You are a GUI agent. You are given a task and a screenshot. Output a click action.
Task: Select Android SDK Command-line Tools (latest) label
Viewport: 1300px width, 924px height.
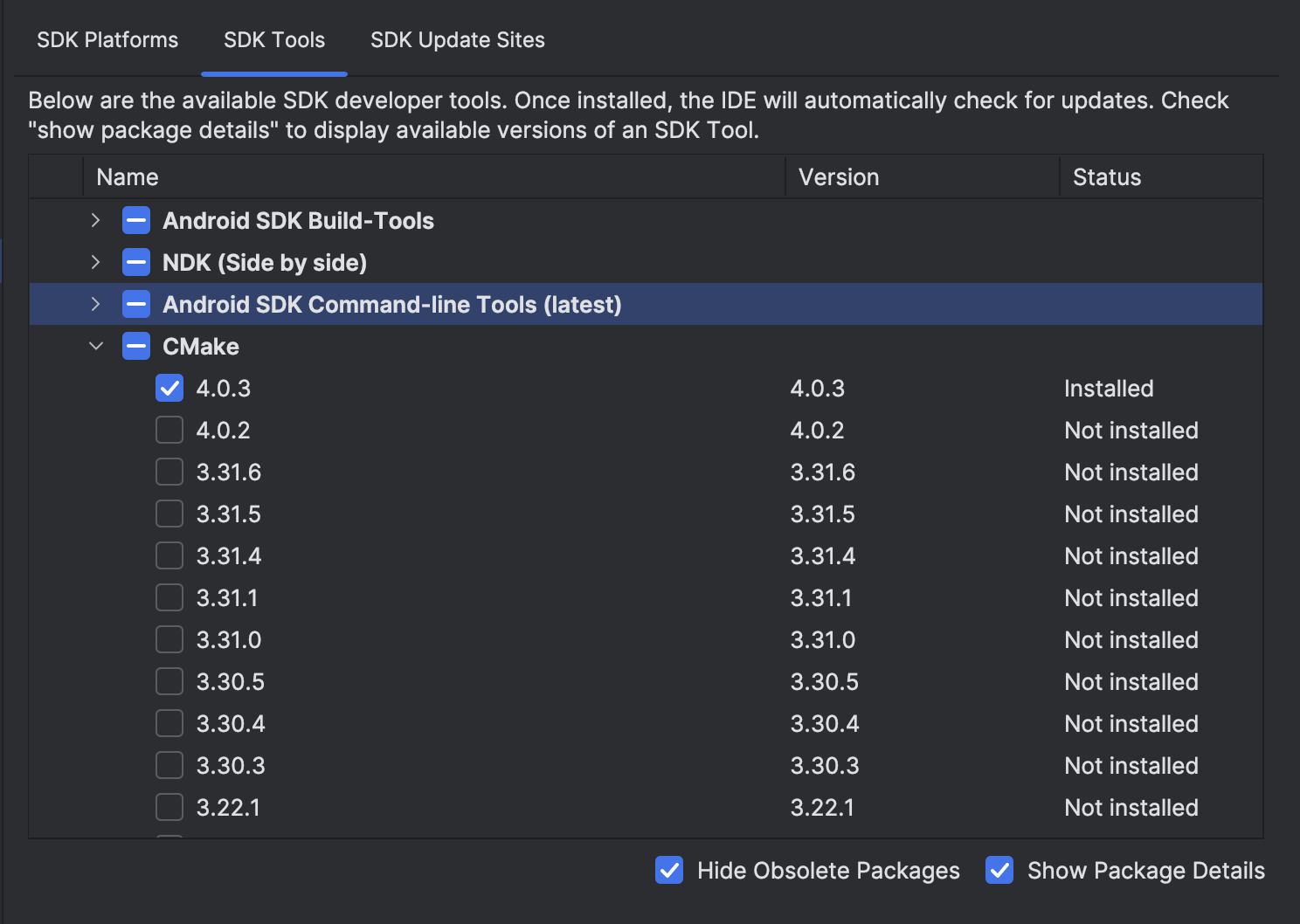coord(392,305)
